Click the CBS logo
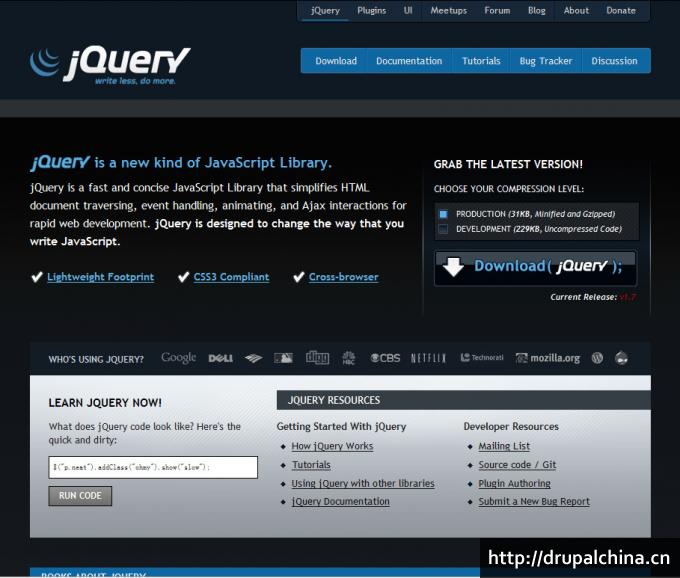680x578 pixels. [x=386, y=358]
